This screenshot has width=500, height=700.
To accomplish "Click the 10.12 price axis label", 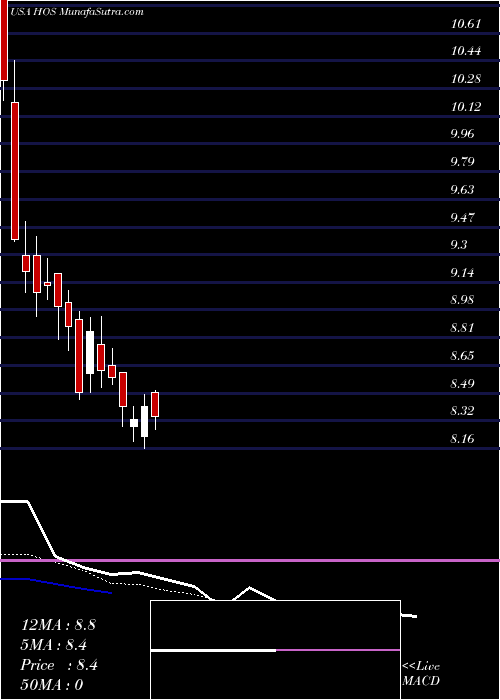I will 466,107.
